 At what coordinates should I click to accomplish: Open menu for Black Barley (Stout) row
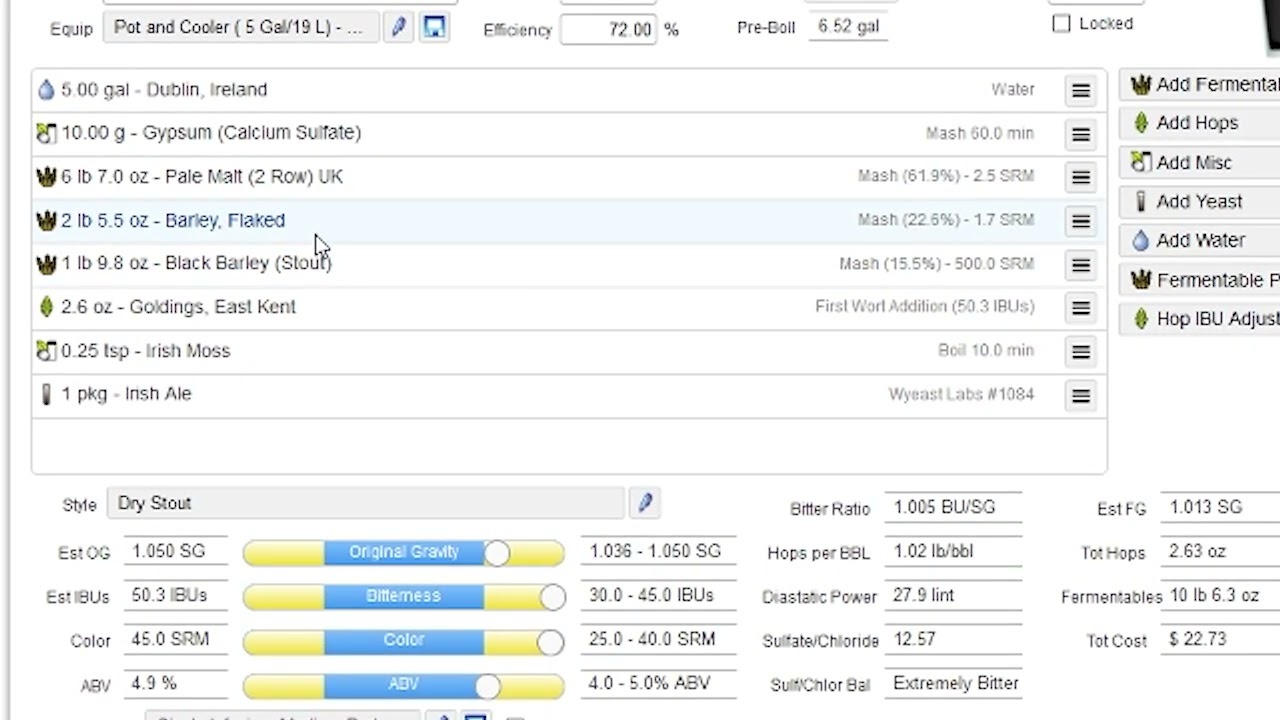1081,264
